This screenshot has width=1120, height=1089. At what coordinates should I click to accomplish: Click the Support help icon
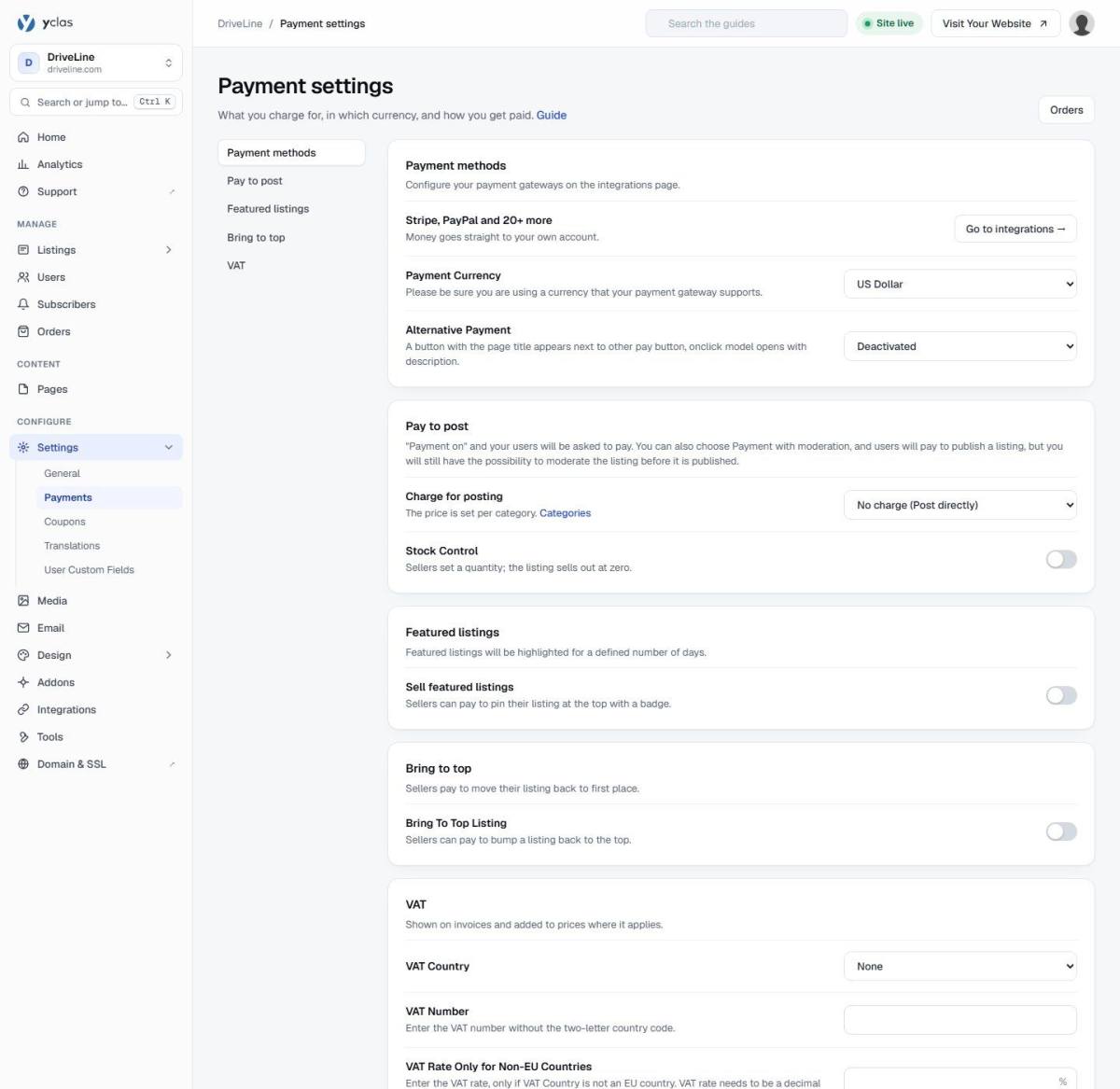pyautogui.click(x=23, y=191)
